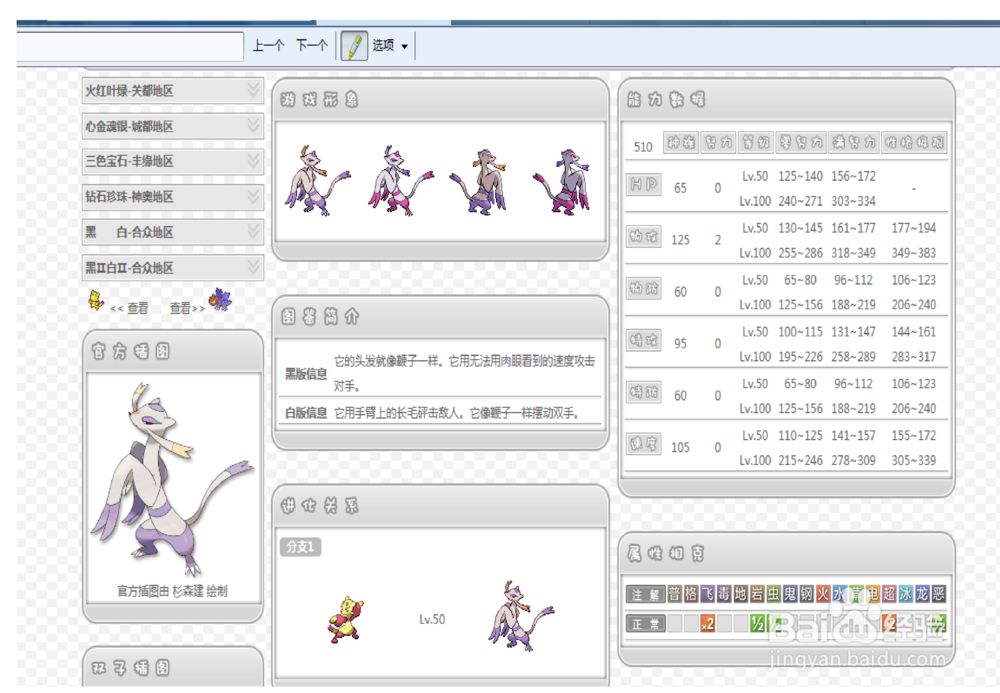Click the 白版信息 Pokédex entry label

coord(305,413)
